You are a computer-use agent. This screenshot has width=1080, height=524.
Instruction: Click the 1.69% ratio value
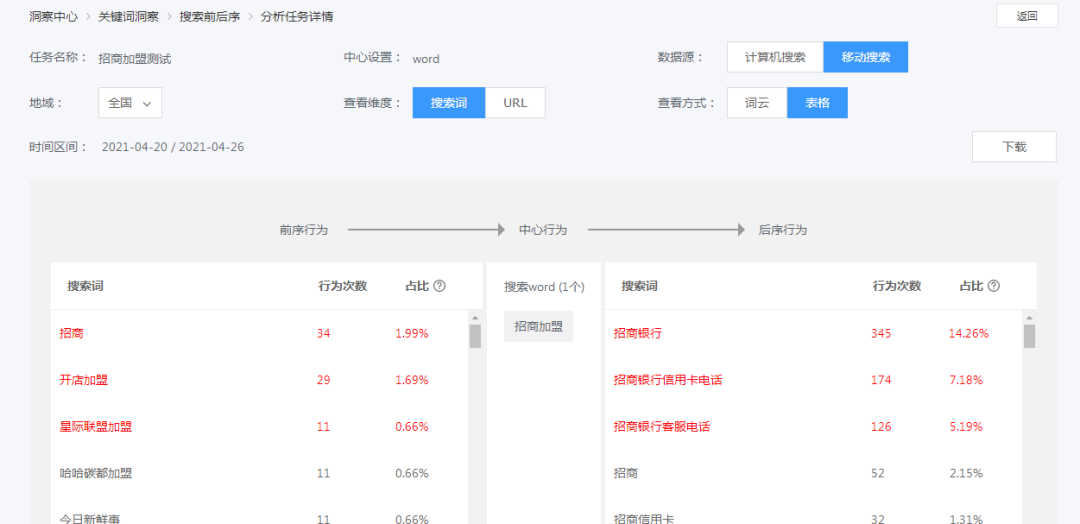(412, 380)
